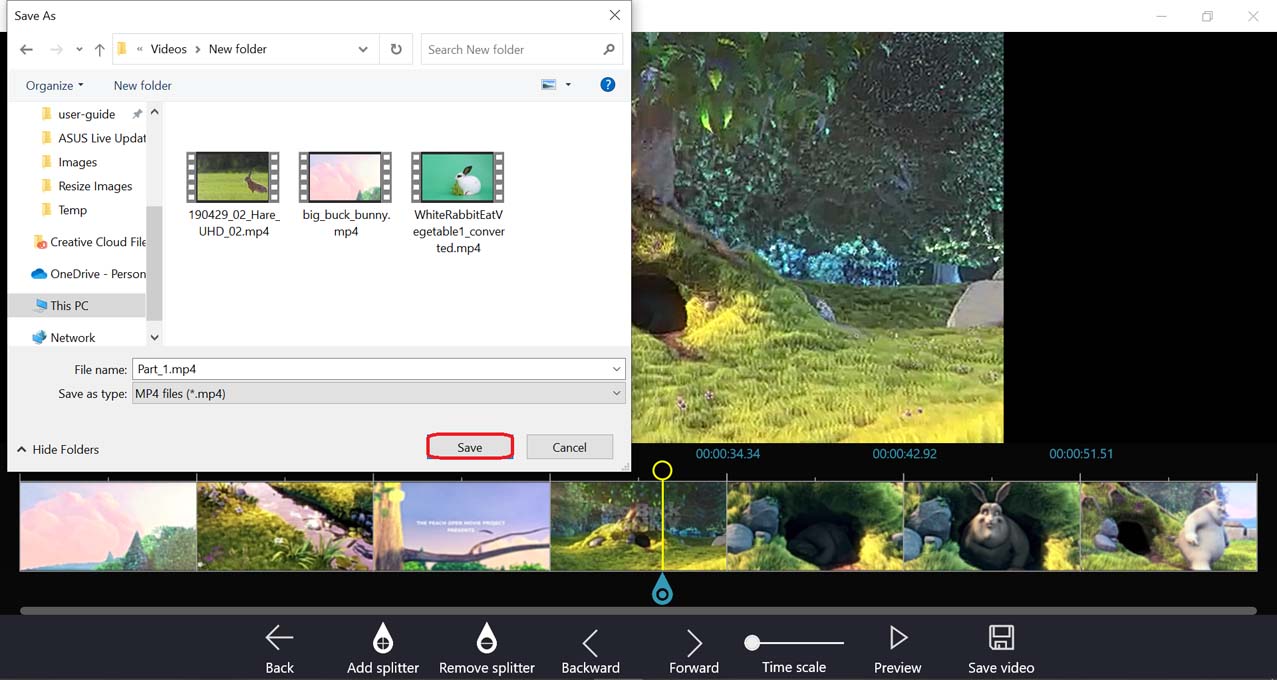Open the dialog Help question mark
Image resolution: width=1277 pixels, height=680 pixels.
[607, 85]
